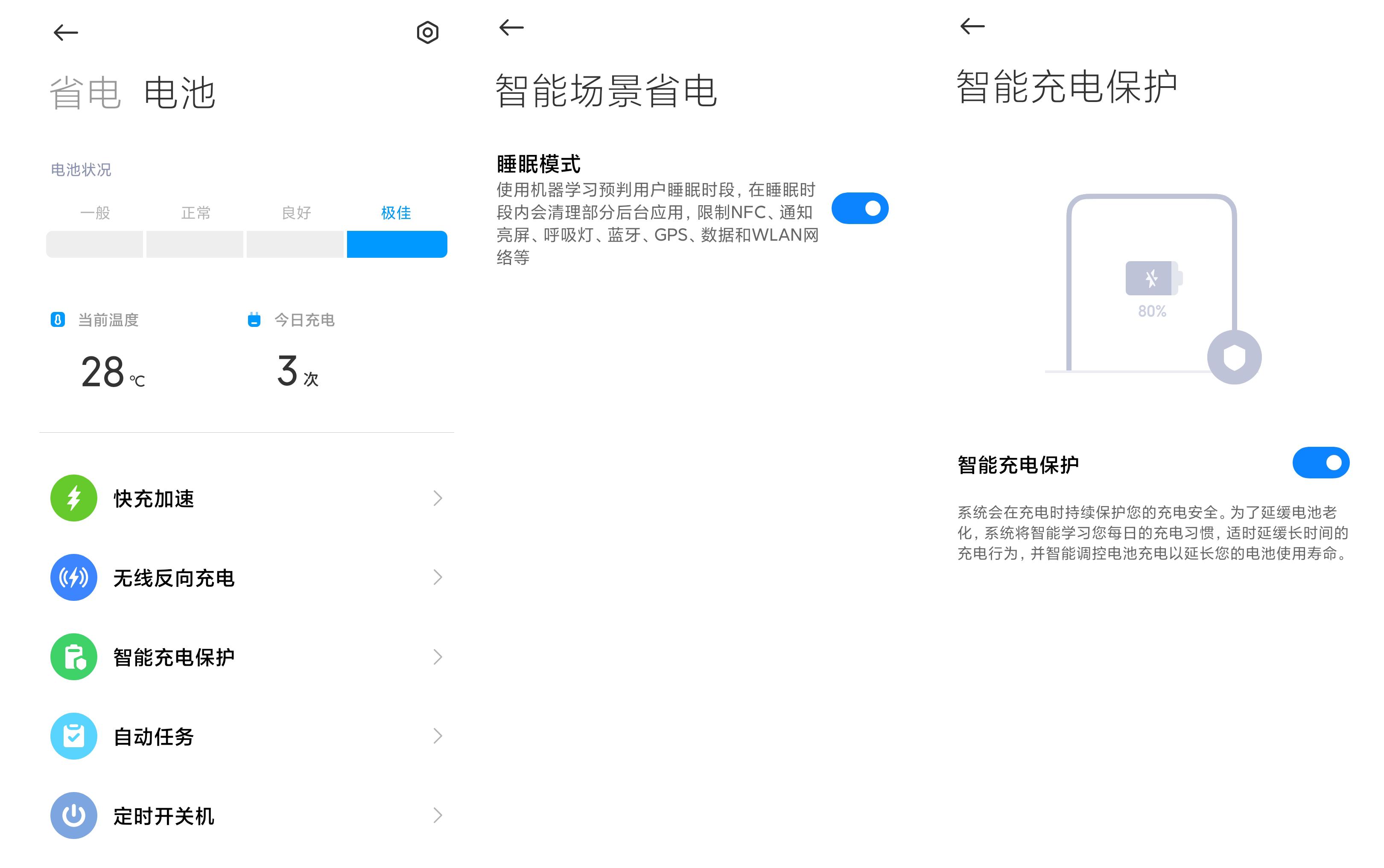
Task: Expand the 快充加速 row chevron
Action: coord(438,498)
